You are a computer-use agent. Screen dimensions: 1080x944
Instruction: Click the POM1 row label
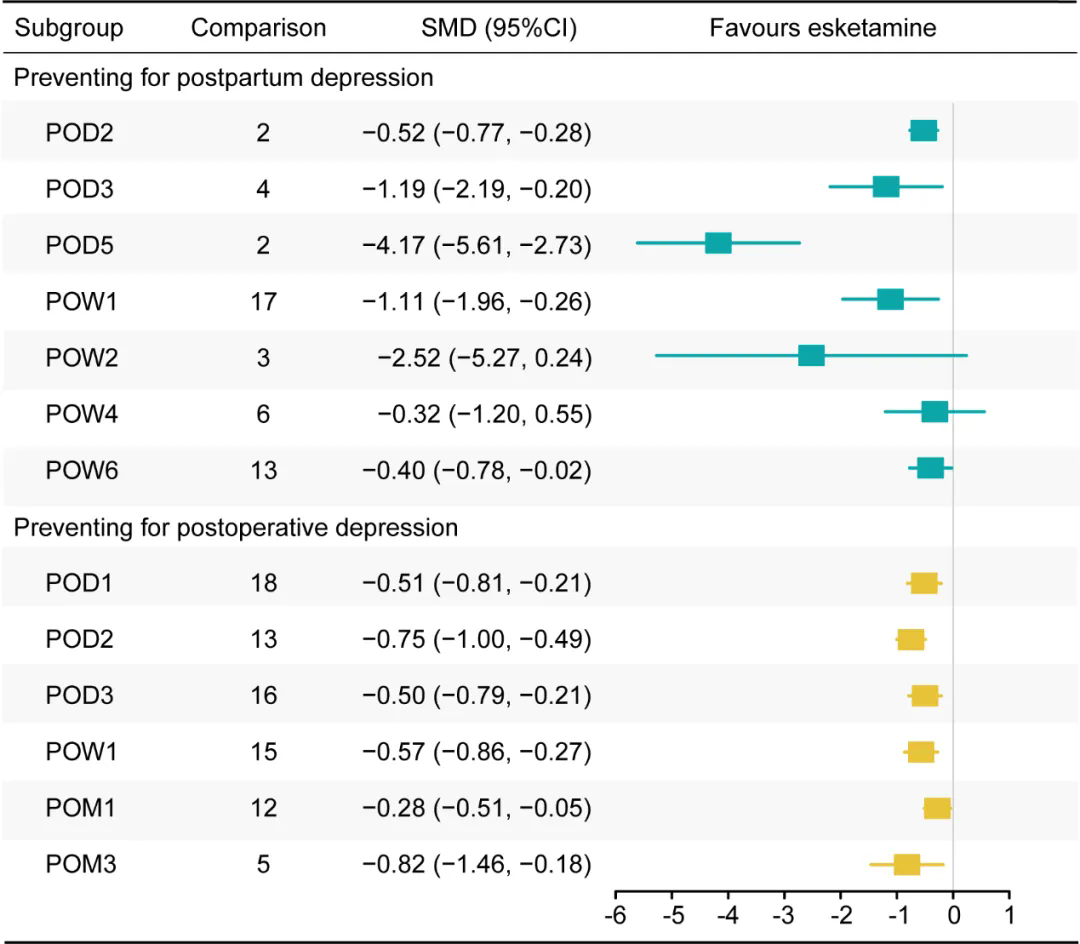[82, 807]
